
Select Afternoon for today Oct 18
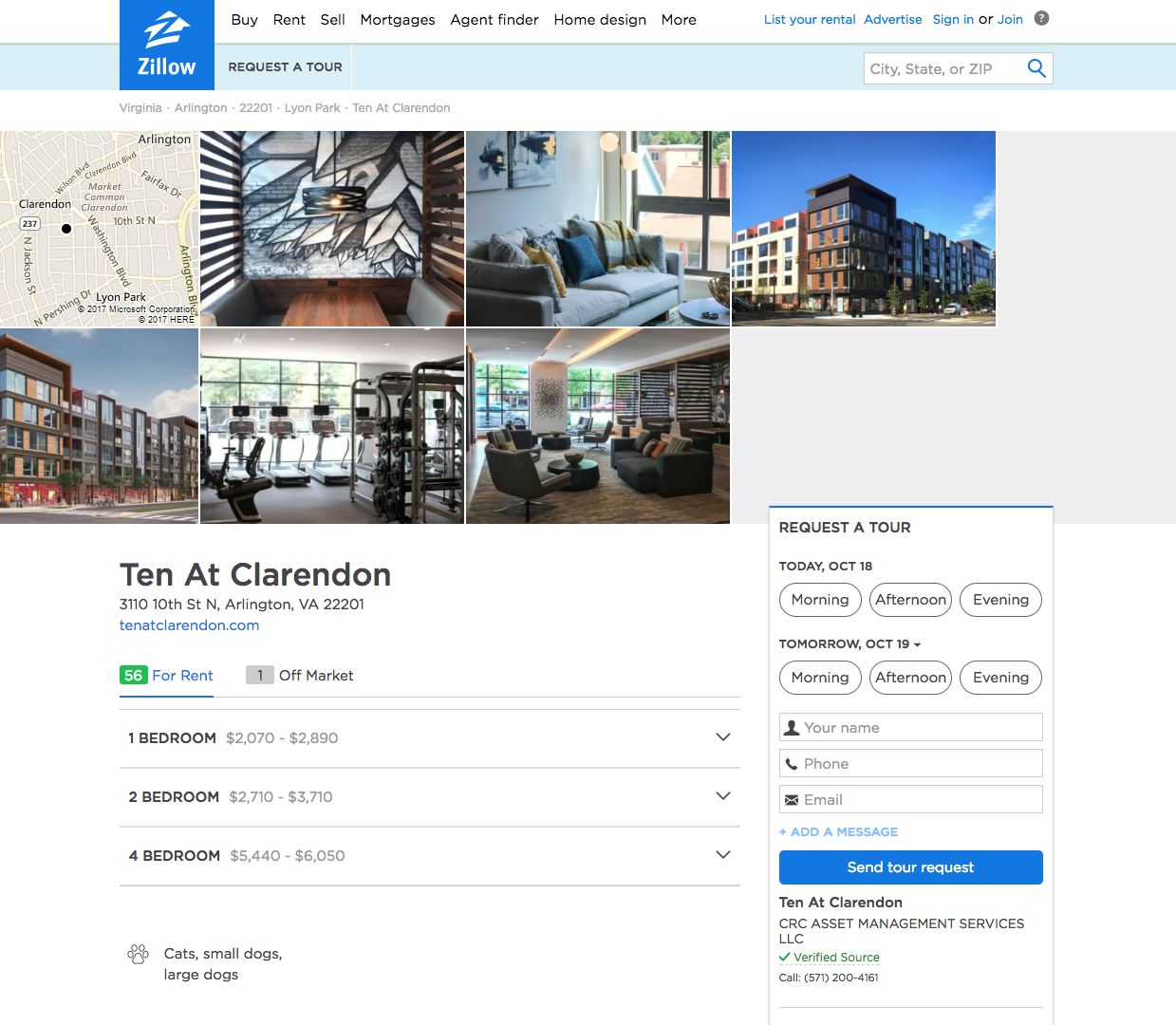tap(910, 600)
